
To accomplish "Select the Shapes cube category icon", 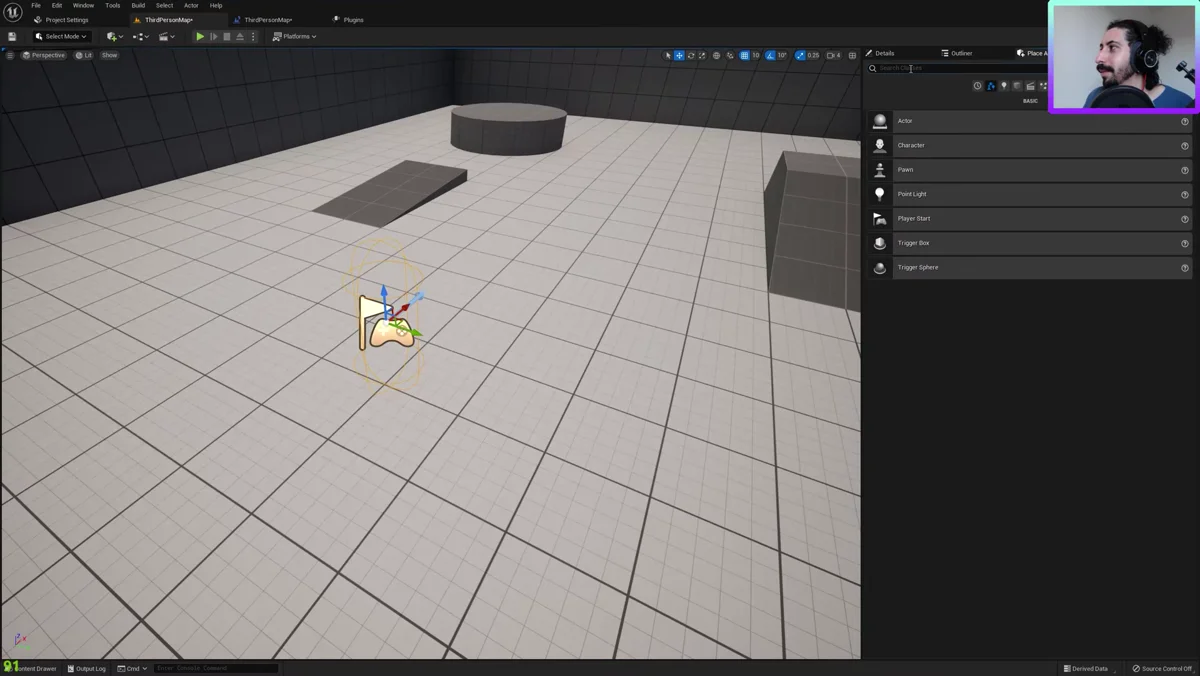I will (x=1017, y=86).
